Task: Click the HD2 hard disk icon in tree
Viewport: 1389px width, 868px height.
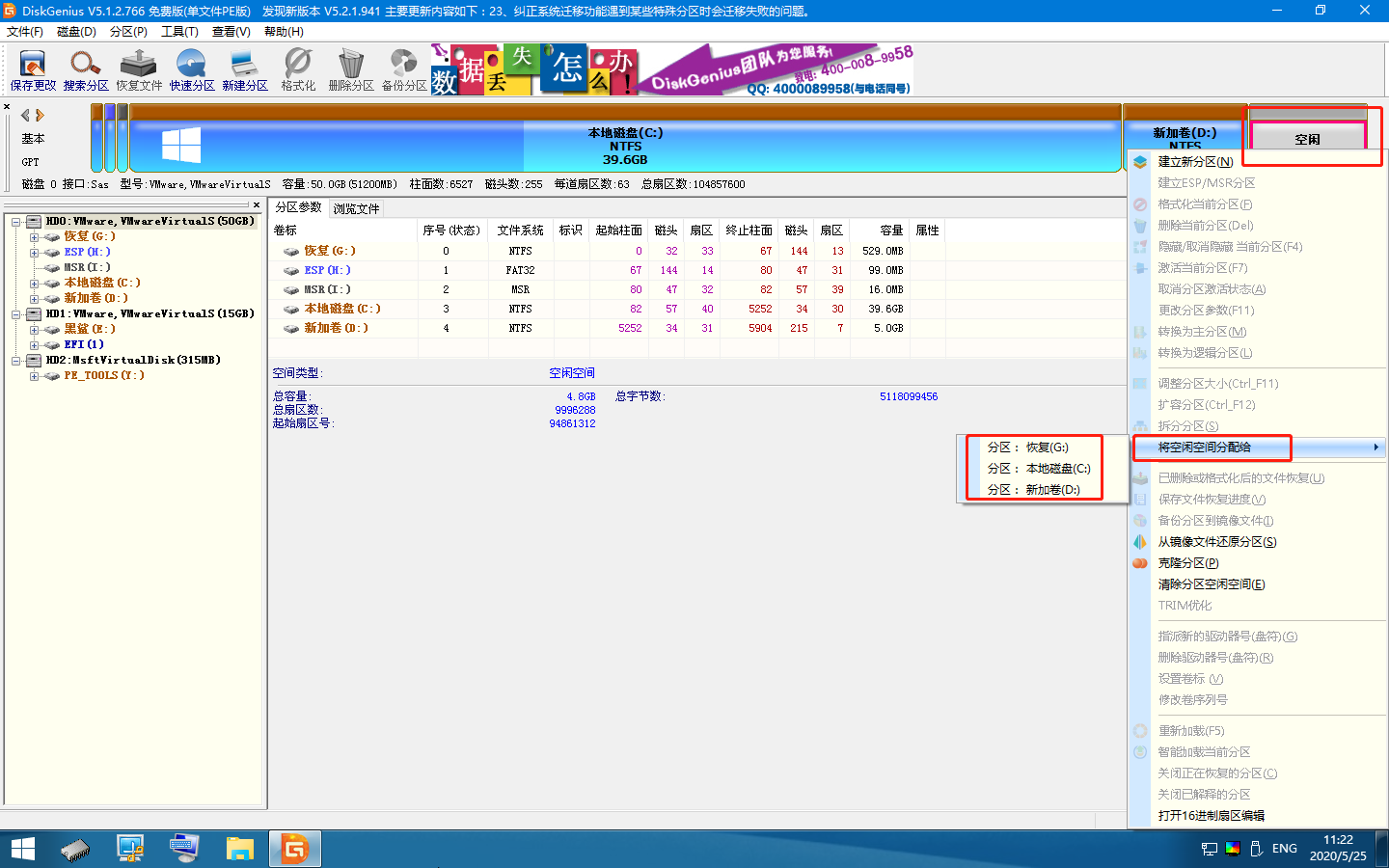Action: pyautogui.click(x=34, y=360)
